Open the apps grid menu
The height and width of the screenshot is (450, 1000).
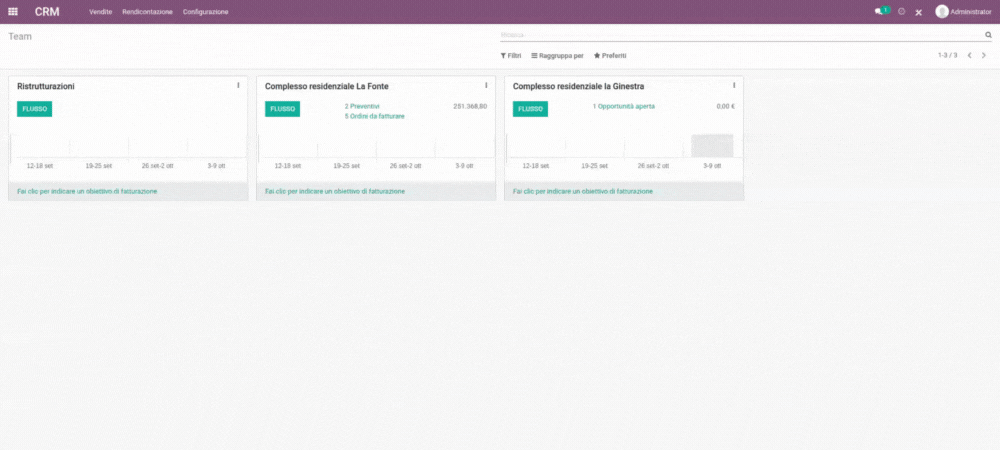(13, 12)
